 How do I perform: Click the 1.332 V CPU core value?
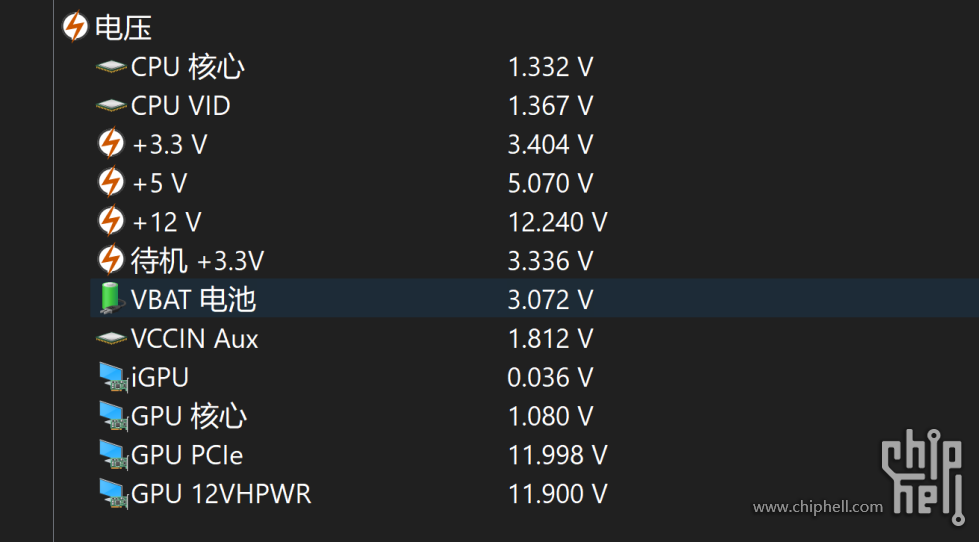pyautogui.click(x=550, y=67)
